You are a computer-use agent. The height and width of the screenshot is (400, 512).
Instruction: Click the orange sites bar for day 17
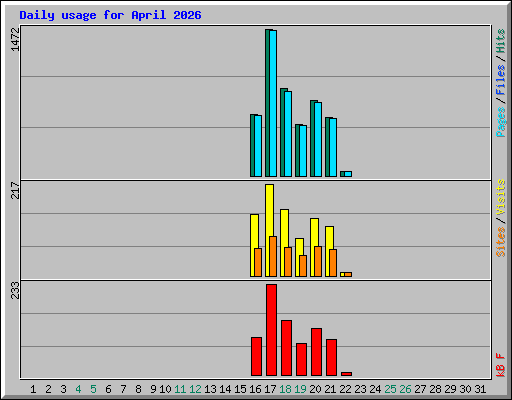coord(273,256)
